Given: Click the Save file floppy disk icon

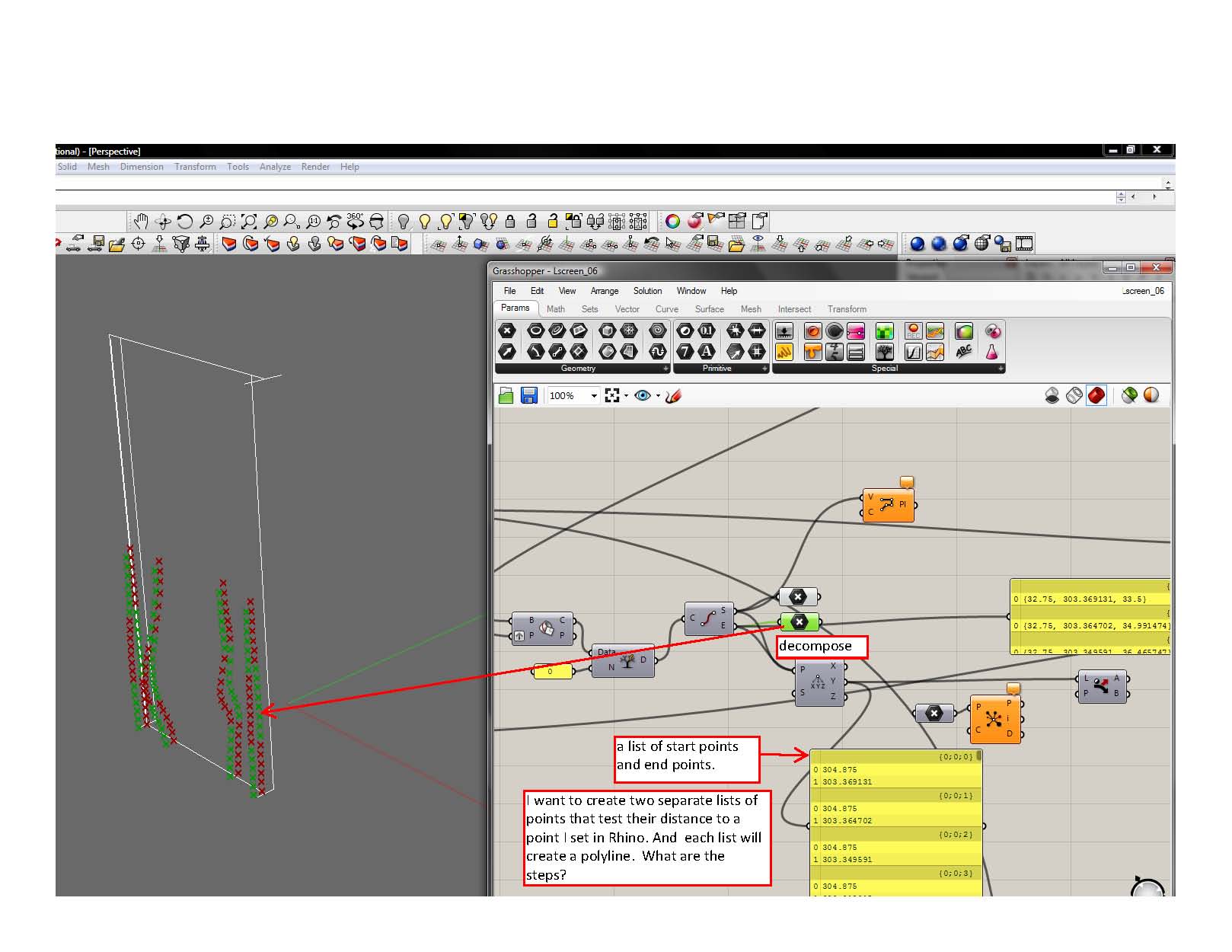Looking at the screenshot, I should pos(529,395).
